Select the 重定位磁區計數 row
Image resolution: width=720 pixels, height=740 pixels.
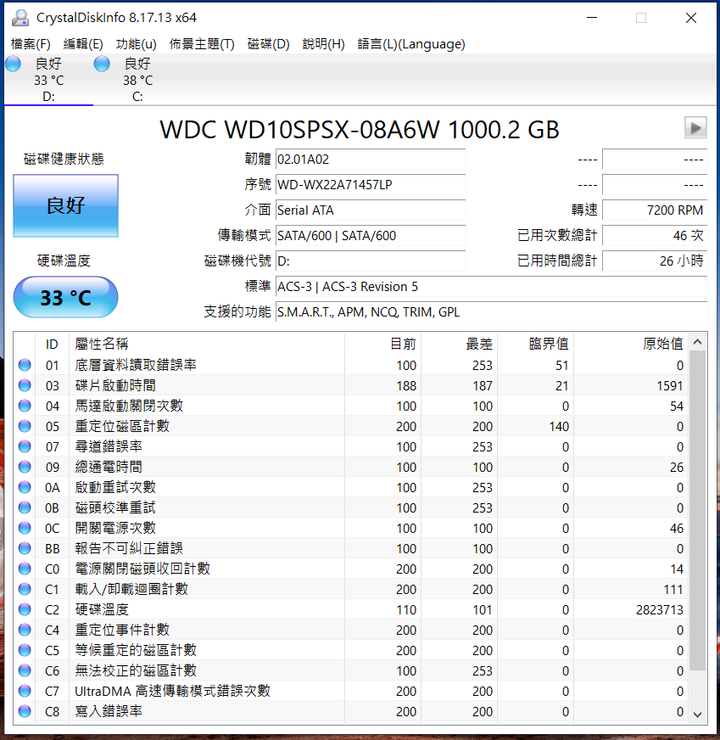pos(352,426)
